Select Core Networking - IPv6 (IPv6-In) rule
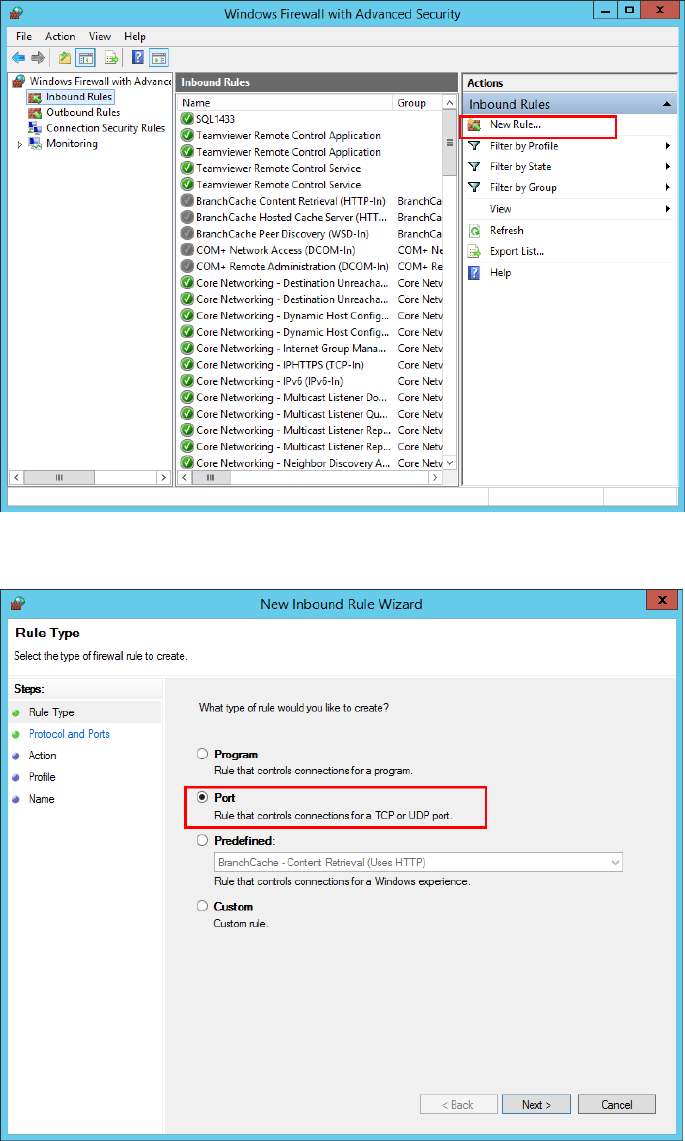This screenshot has height=1141, width=685. pos(310,381)
